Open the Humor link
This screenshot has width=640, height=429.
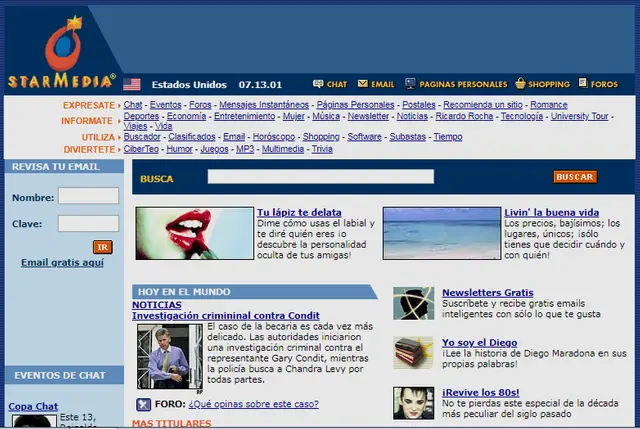(x=179, y=149)
